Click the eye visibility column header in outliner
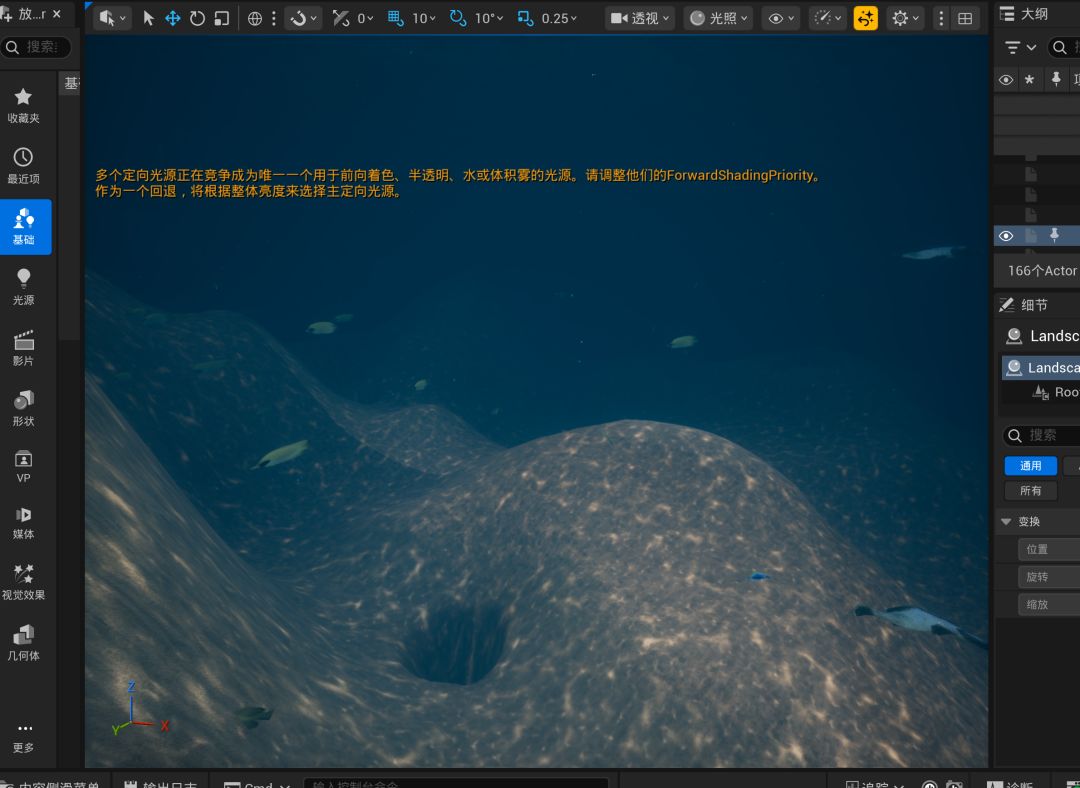Image resolution: width=1080 pixels, height=788 pixels. coord(1006,79)
